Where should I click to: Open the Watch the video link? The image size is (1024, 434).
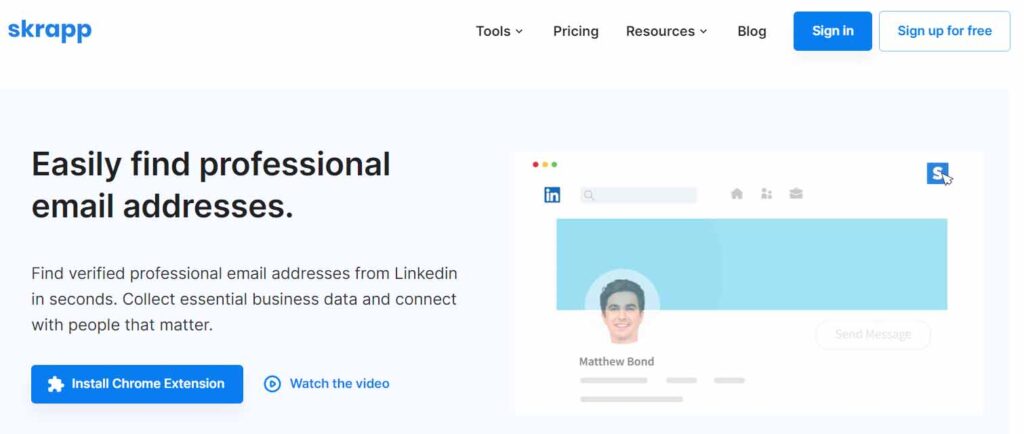pos(339,383)
